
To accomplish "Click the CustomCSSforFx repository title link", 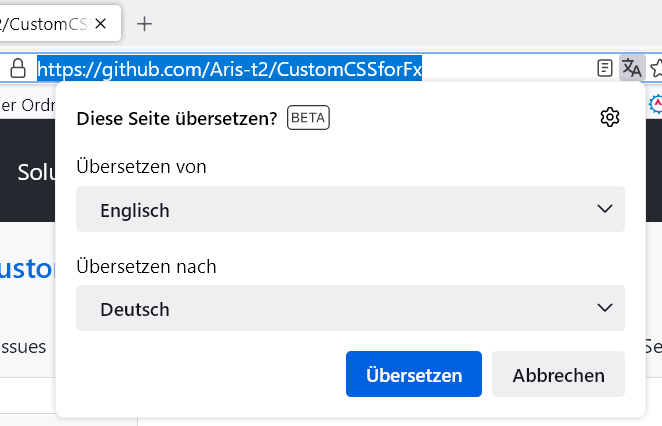I will (27, 270).
